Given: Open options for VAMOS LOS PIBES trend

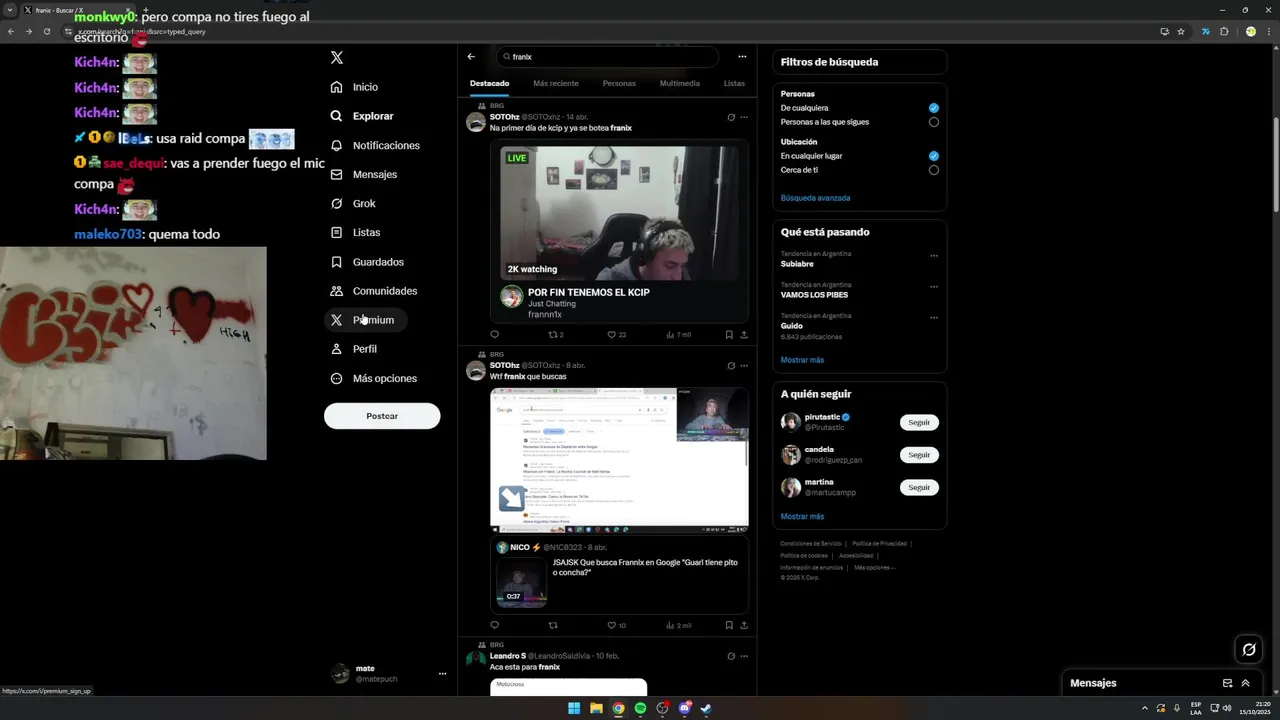Looking at the screenshot, I should click(x=934, y=287).
